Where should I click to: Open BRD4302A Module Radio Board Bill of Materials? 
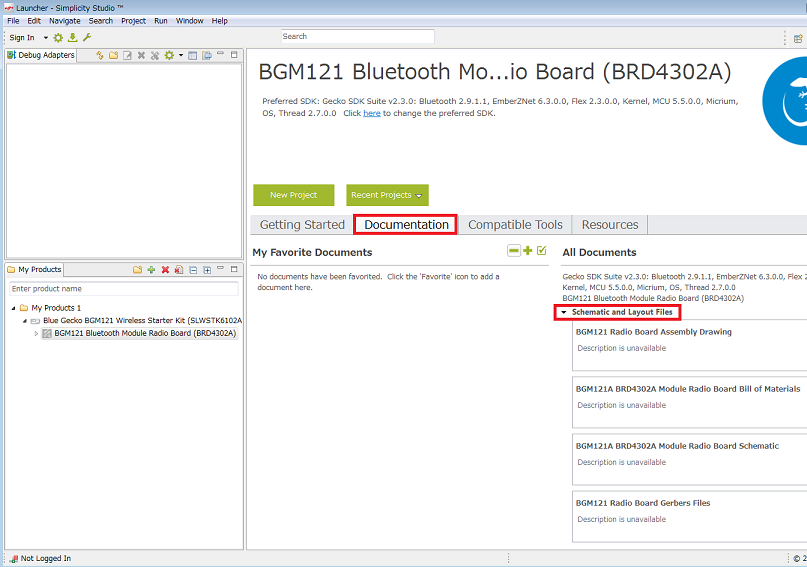(x=688, y=389)
